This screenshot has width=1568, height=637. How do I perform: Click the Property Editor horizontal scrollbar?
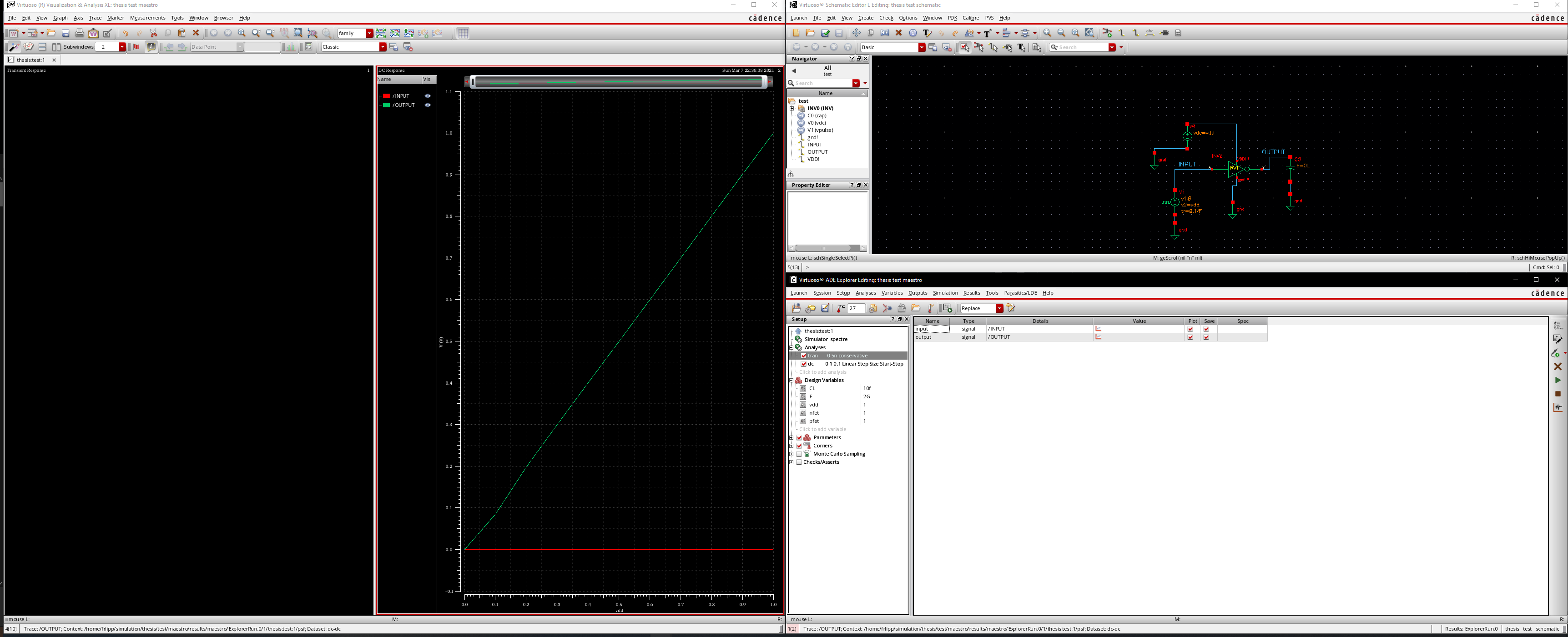827,248
